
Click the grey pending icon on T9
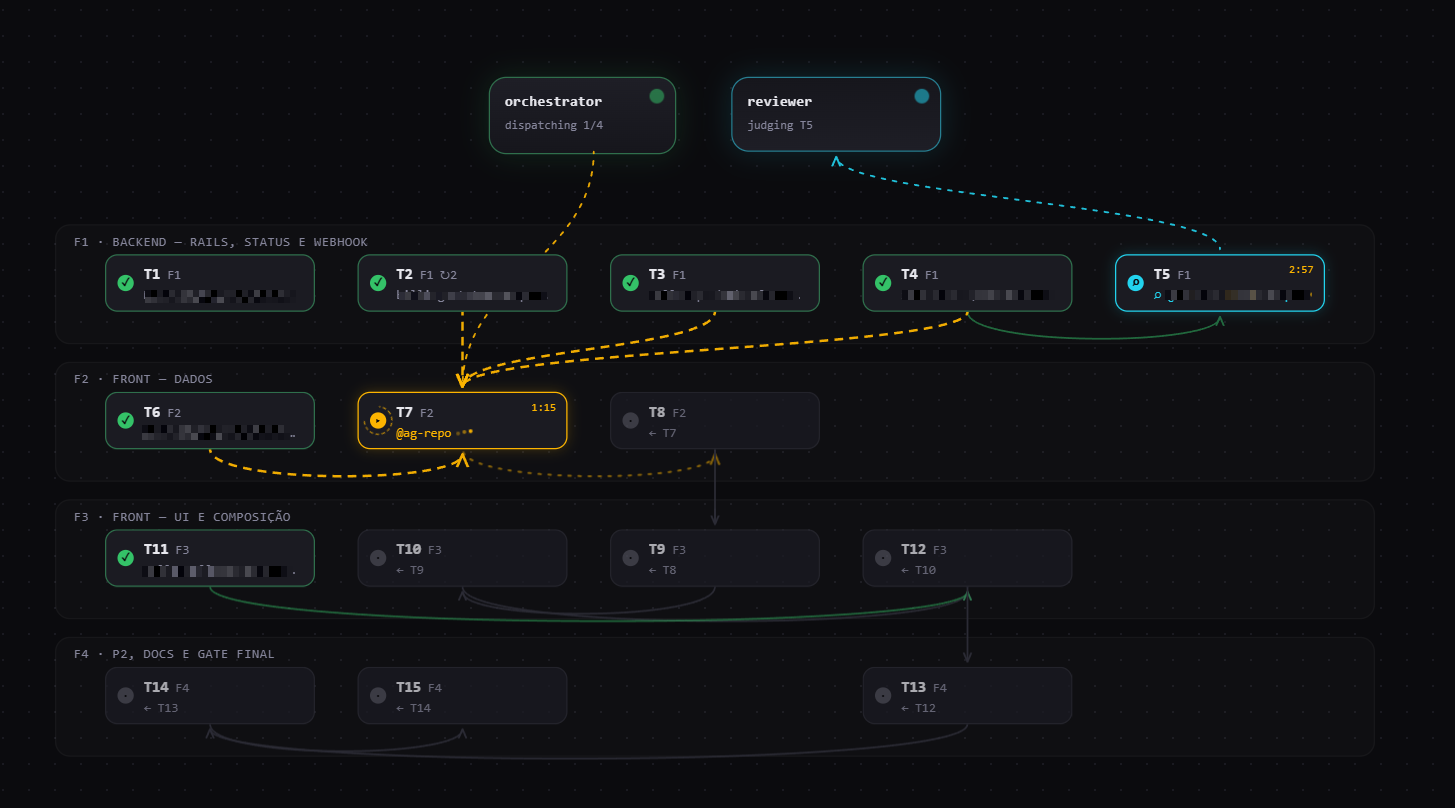630,558
